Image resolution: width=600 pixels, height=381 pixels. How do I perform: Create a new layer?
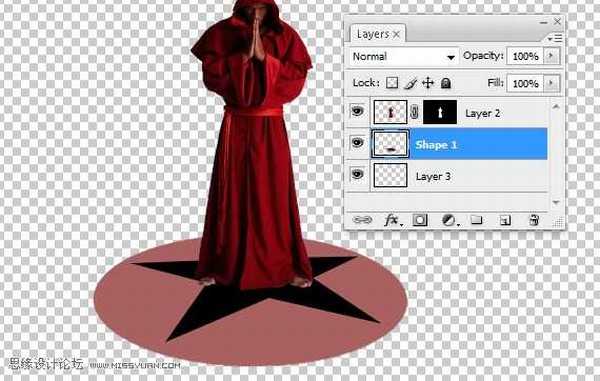505,220
